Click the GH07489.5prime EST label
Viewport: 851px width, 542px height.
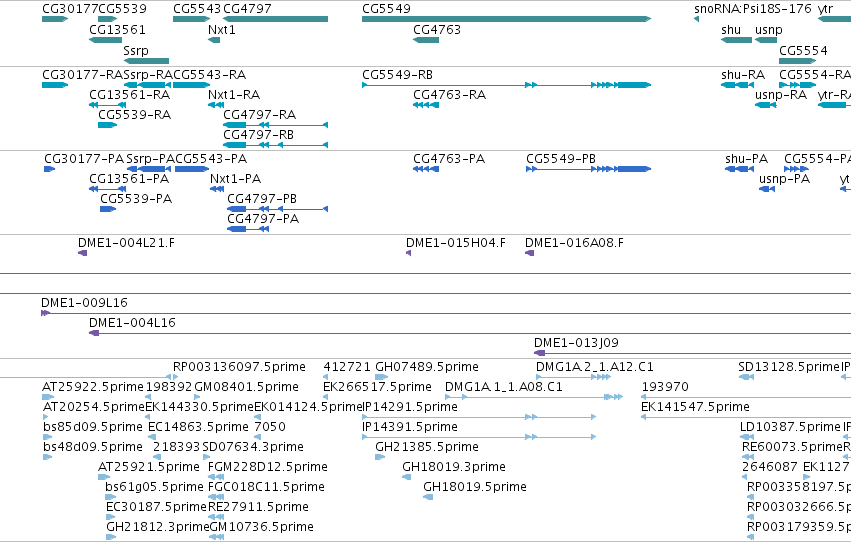point(427,367)
